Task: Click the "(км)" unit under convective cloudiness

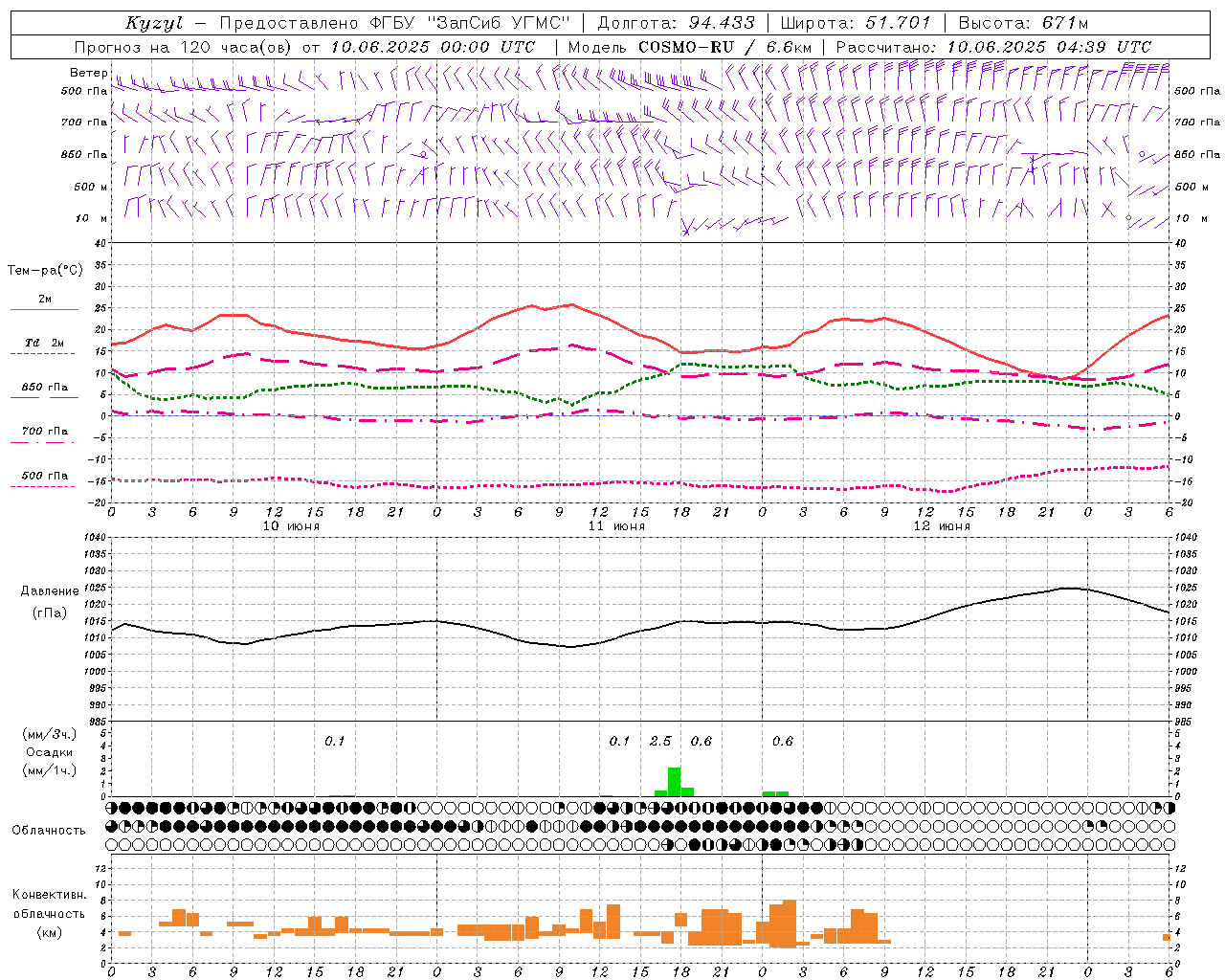Action: coord(49,932)
